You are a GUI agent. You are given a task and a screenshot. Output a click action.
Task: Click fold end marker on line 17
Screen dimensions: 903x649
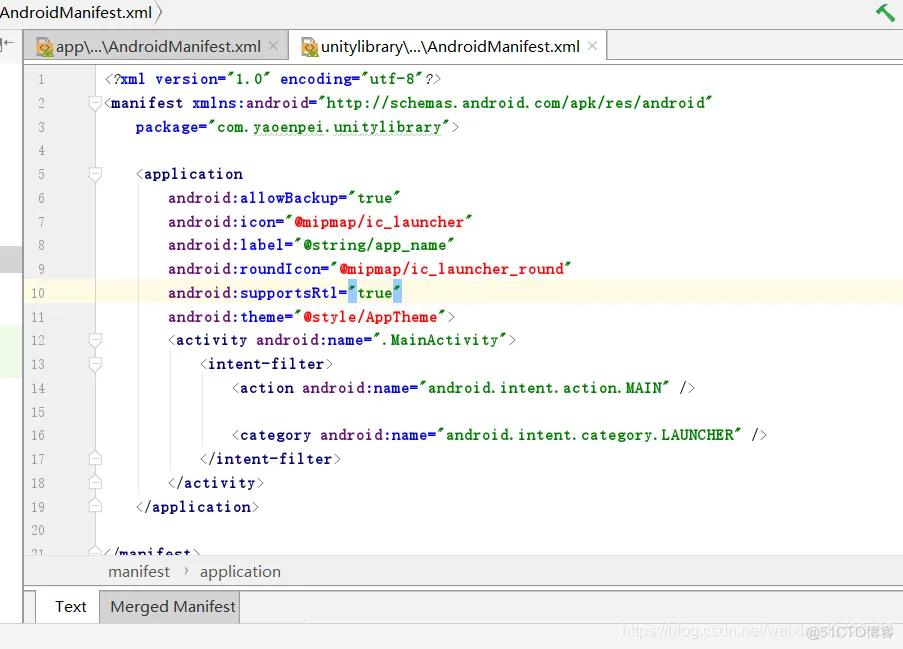point(95,459)
